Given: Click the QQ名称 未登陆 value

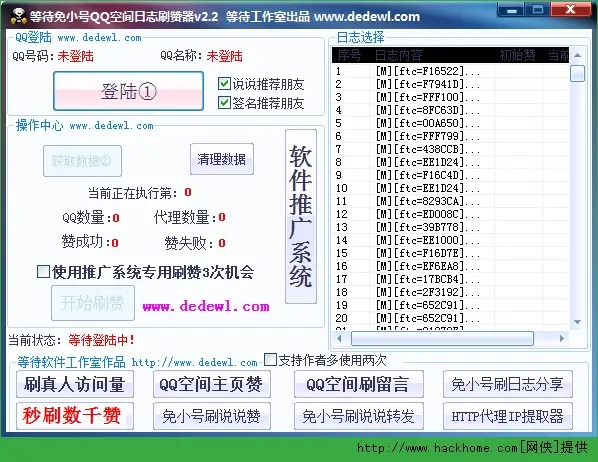Looking at the screenshot, I should coord(225,56).
